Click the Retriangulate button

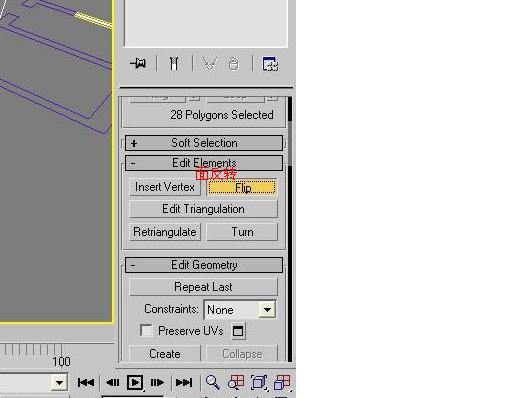click(x=165, y=232)
